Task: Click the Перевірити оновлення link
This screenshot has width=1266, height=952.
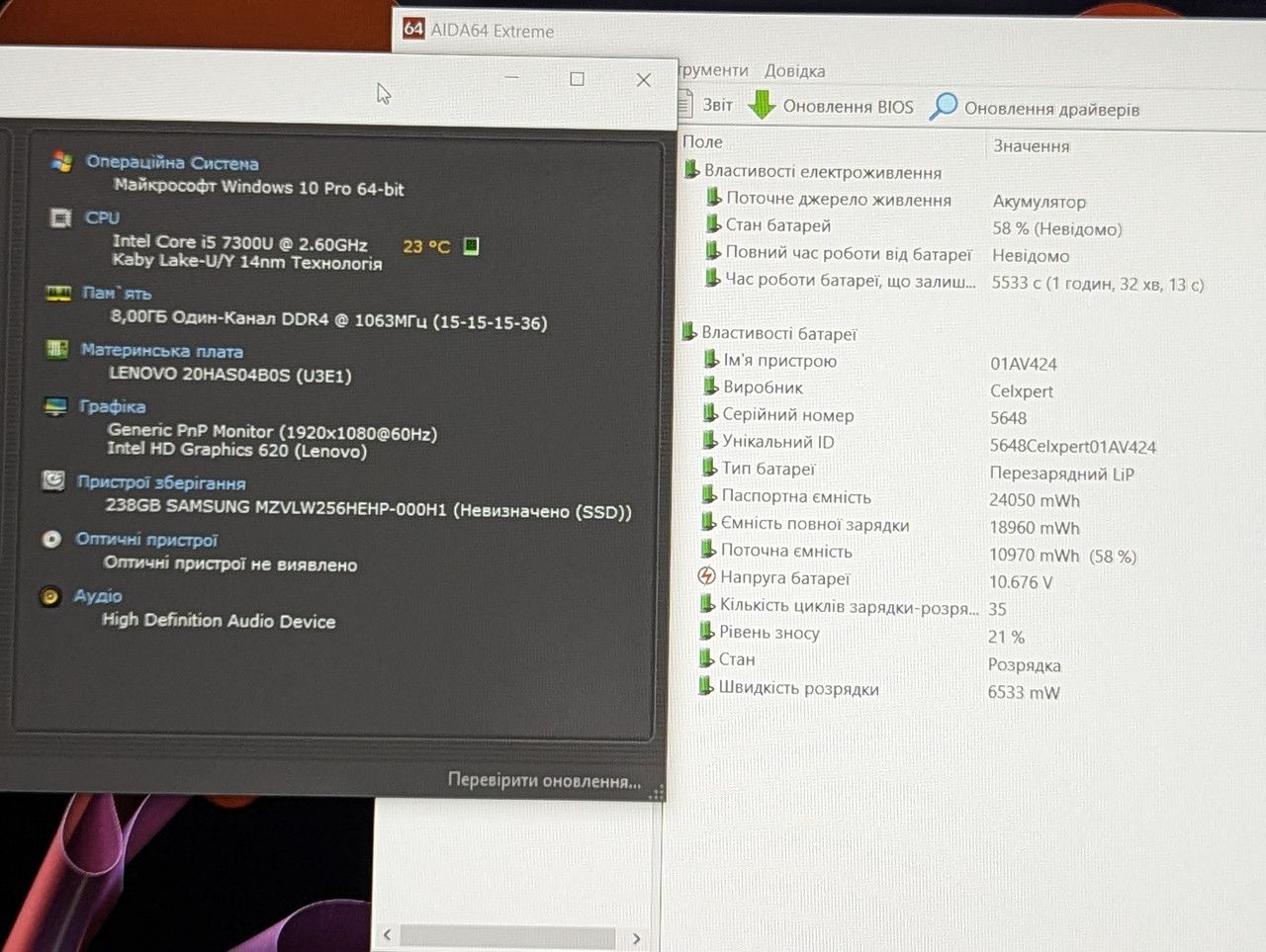Action: [x=544, y=780]
